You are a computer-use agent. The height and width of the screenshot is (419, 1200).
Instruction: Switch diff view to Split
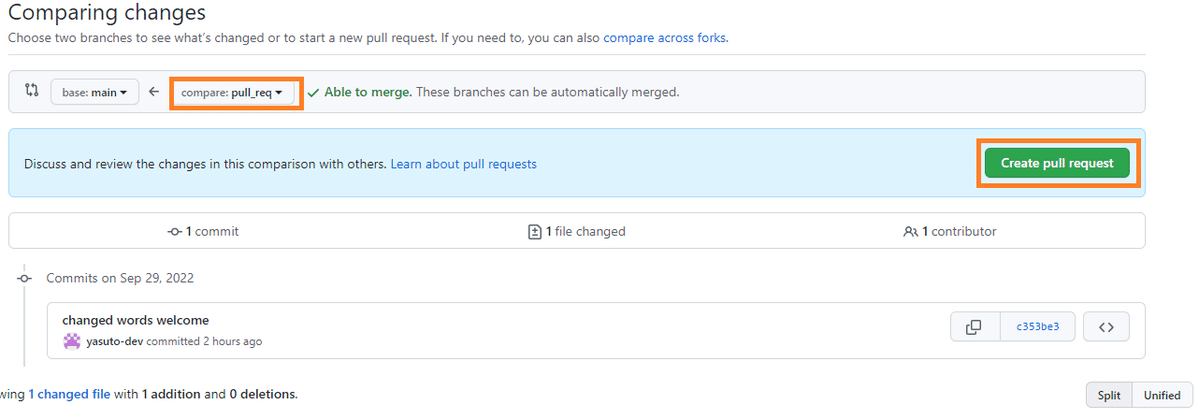pyautogui.click(x=1109, y=395)
